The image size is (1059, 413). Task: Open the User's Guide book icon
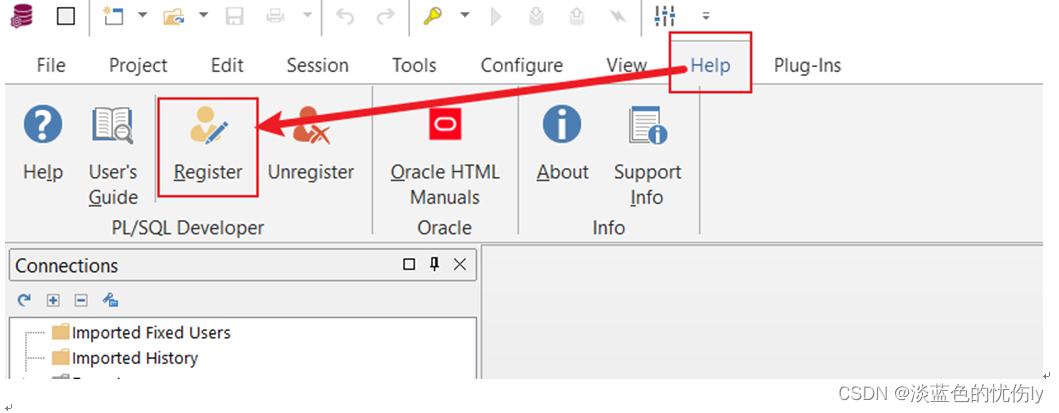click(x=113, y=156)
